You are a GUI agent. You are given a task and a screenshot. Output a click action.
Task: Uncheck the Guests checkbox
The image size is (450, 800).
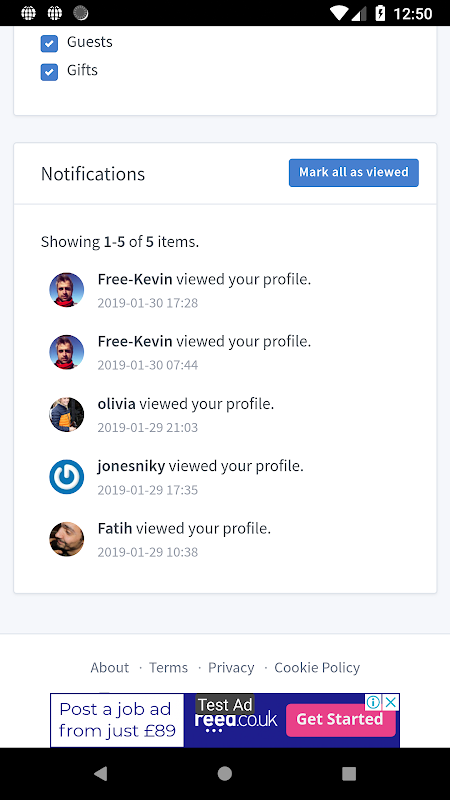click(x=49, y=43)
